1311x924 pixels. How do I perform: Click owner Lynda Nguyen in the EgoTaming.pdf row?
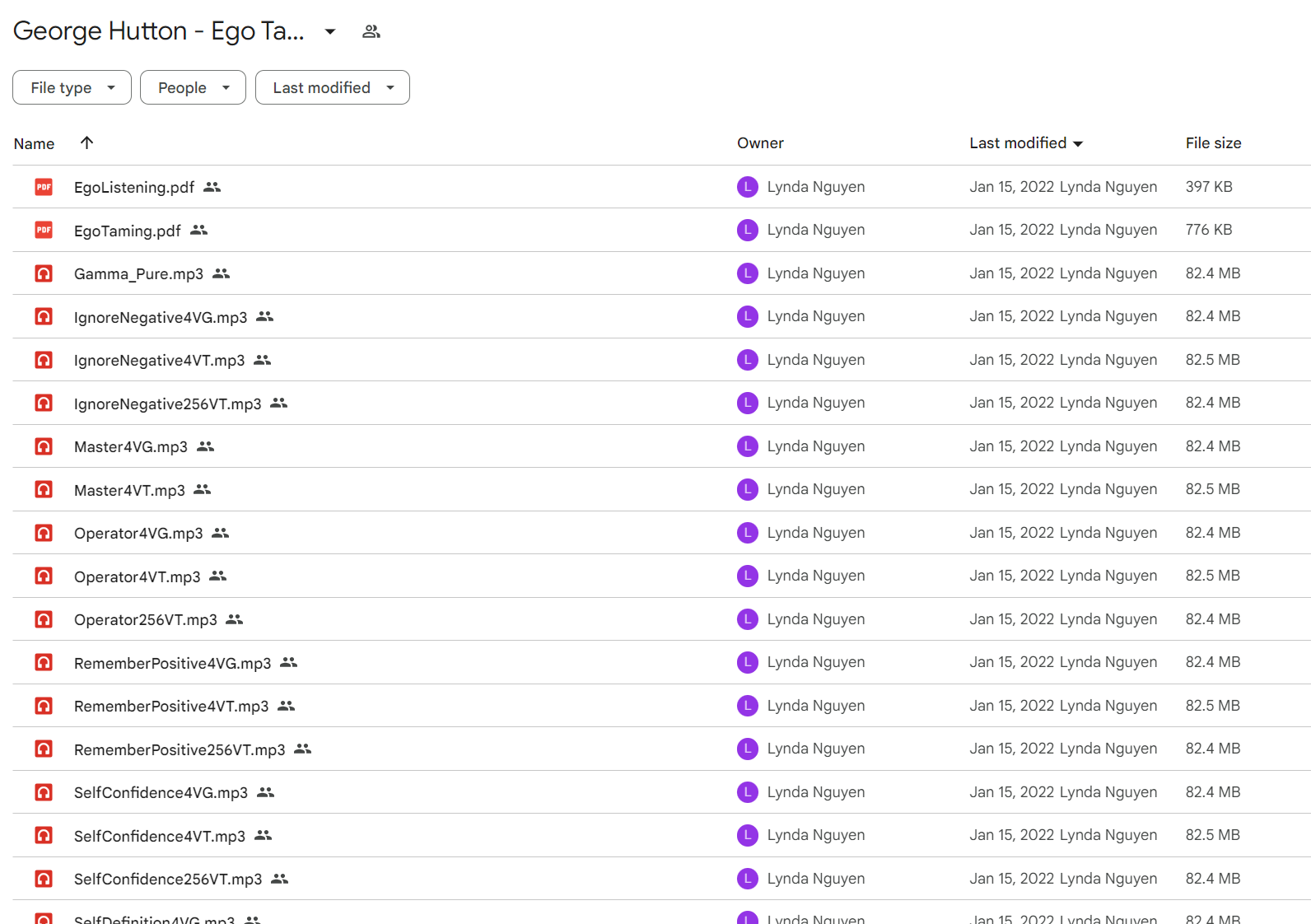pyautogui.click(x=816, y=230)
